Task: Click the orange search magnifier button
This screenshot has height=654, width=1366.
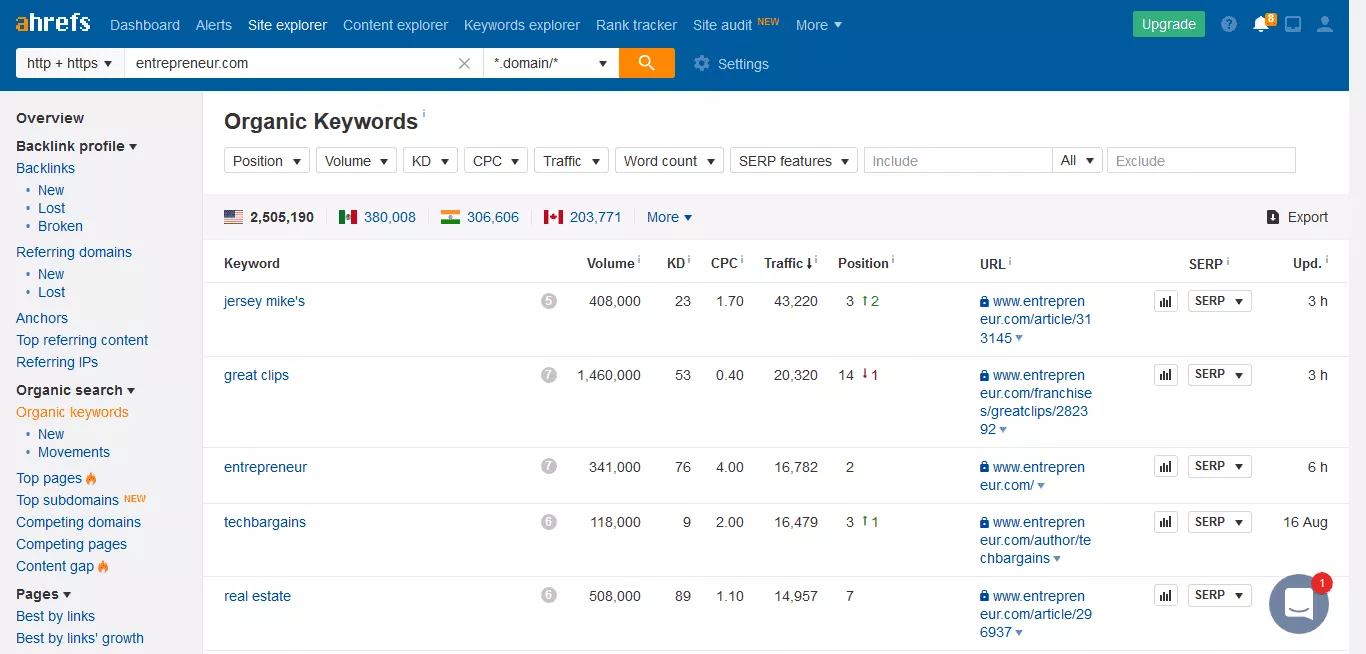Action: 646,63
